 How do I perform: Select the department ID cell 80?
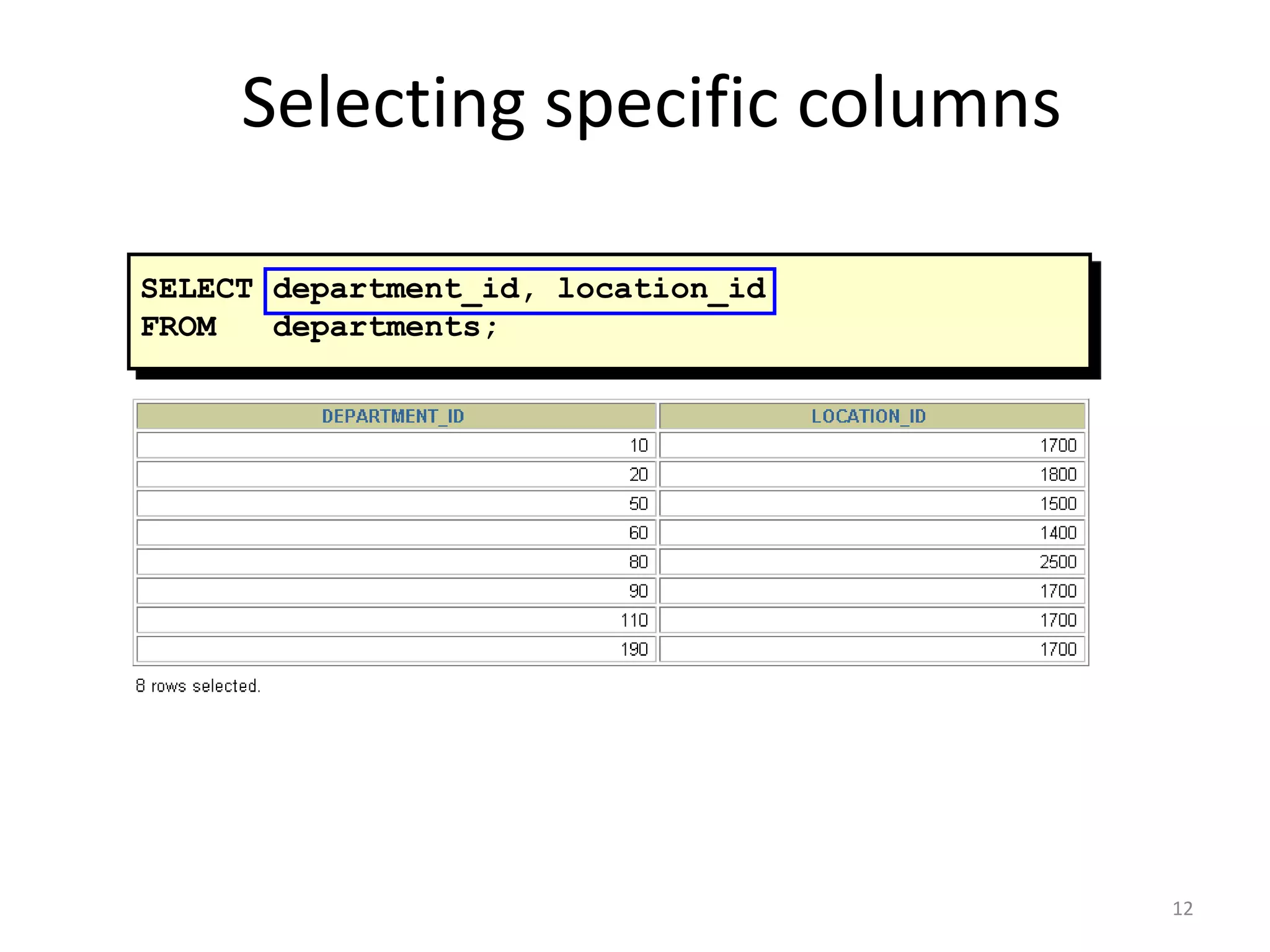[x=396, y=562]
